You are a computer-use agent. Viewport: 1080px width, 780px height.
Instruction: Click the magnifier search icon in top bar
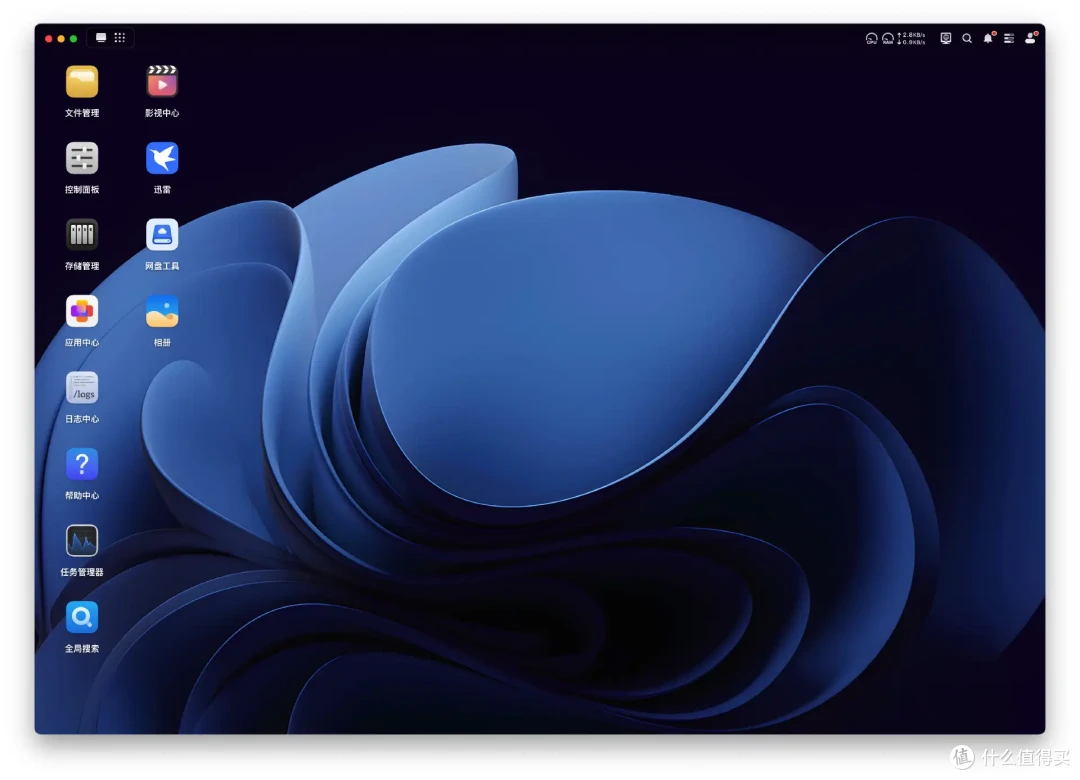(967, 39)
